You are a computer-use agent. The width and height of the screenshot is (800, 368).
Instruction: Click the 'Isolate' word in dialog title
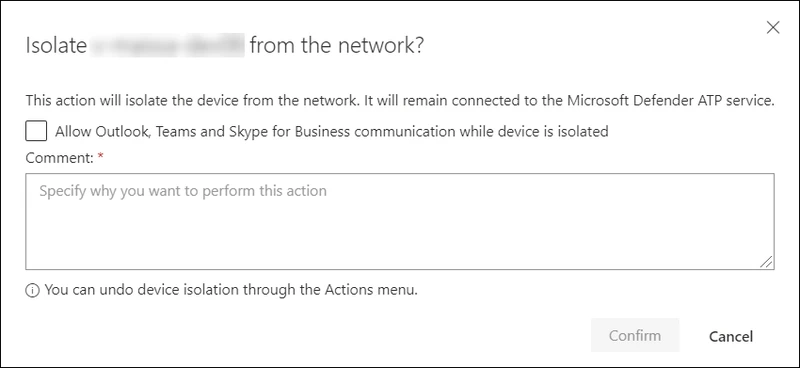coord(56,46)
